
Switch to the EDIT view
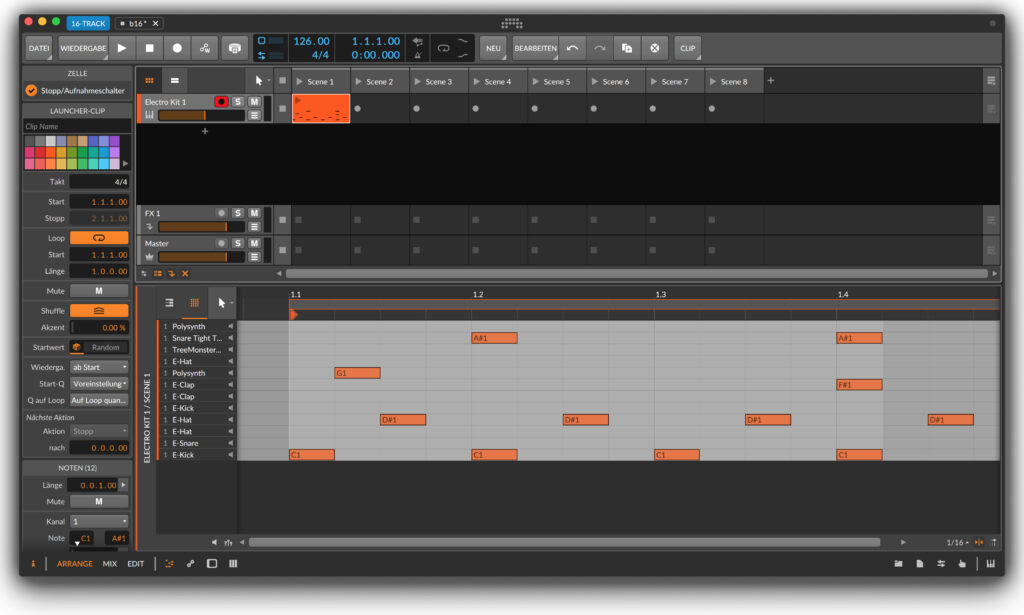(x=135, y=563)
